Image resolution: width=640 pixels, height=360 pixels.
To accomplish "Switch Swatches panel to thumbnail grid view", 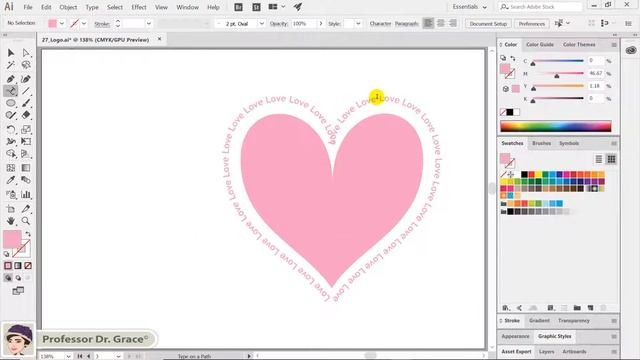I will coord(611,159).
